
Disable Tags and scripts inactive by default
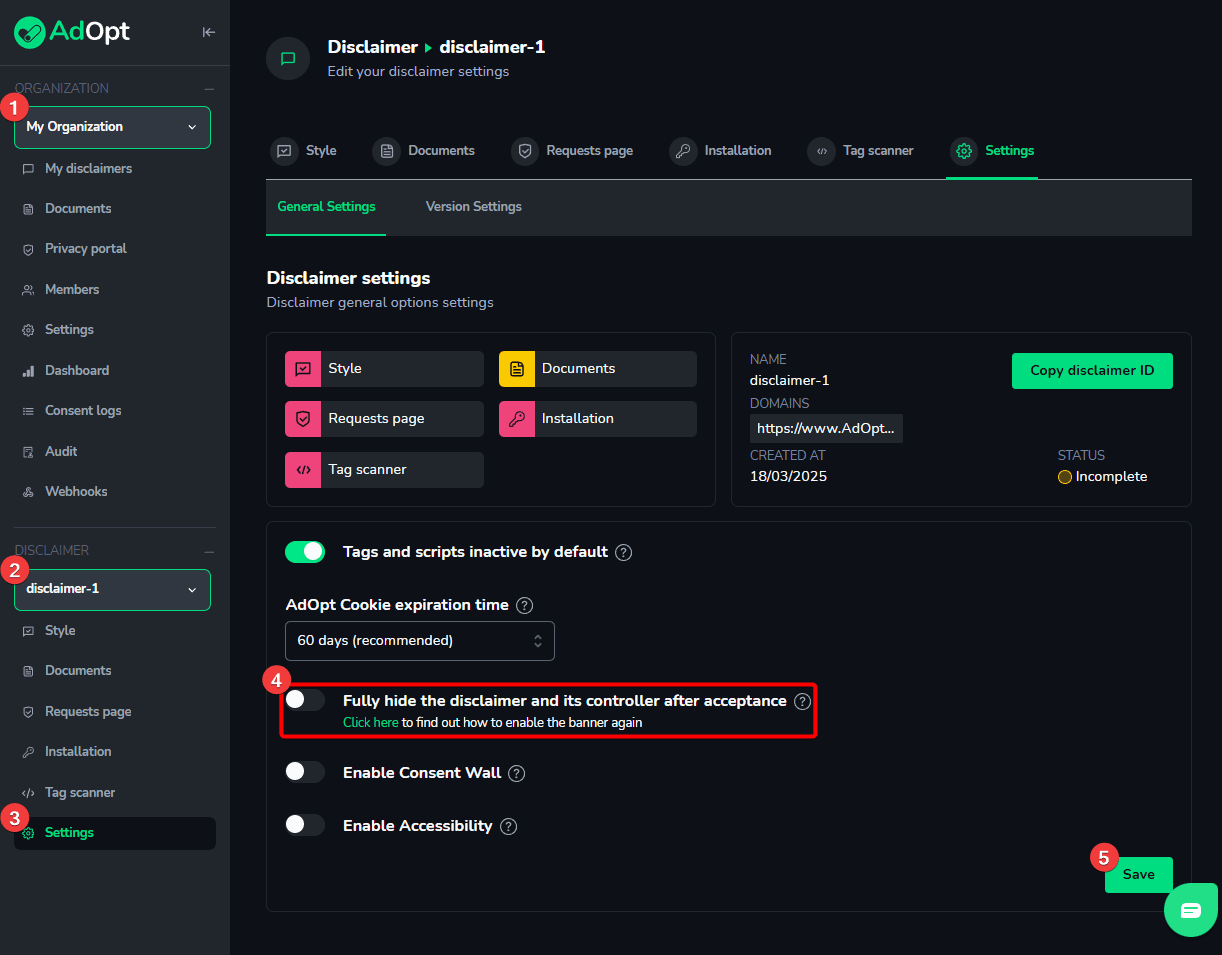[x=305, y=552]
